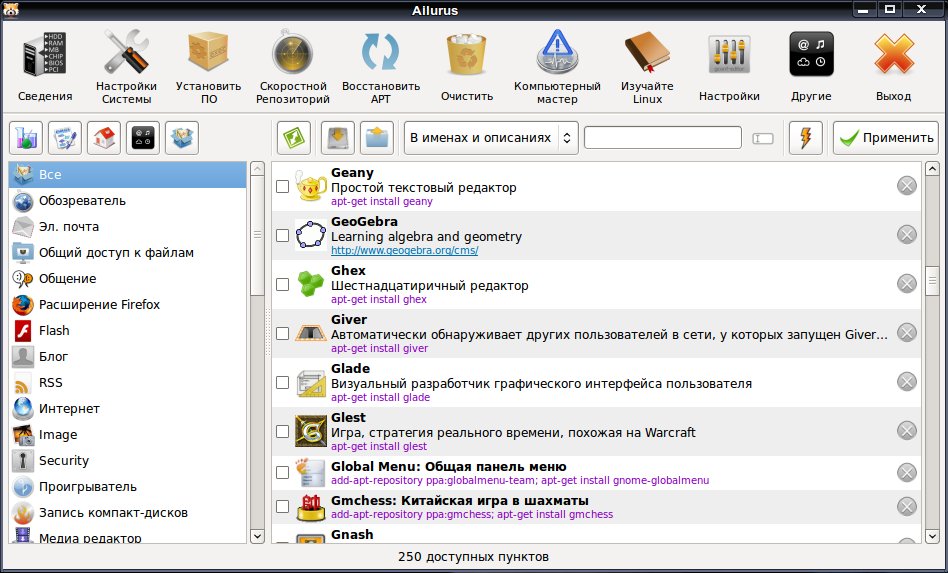Open the 'В именах и описаниях' dropdown

pos(491,138)
